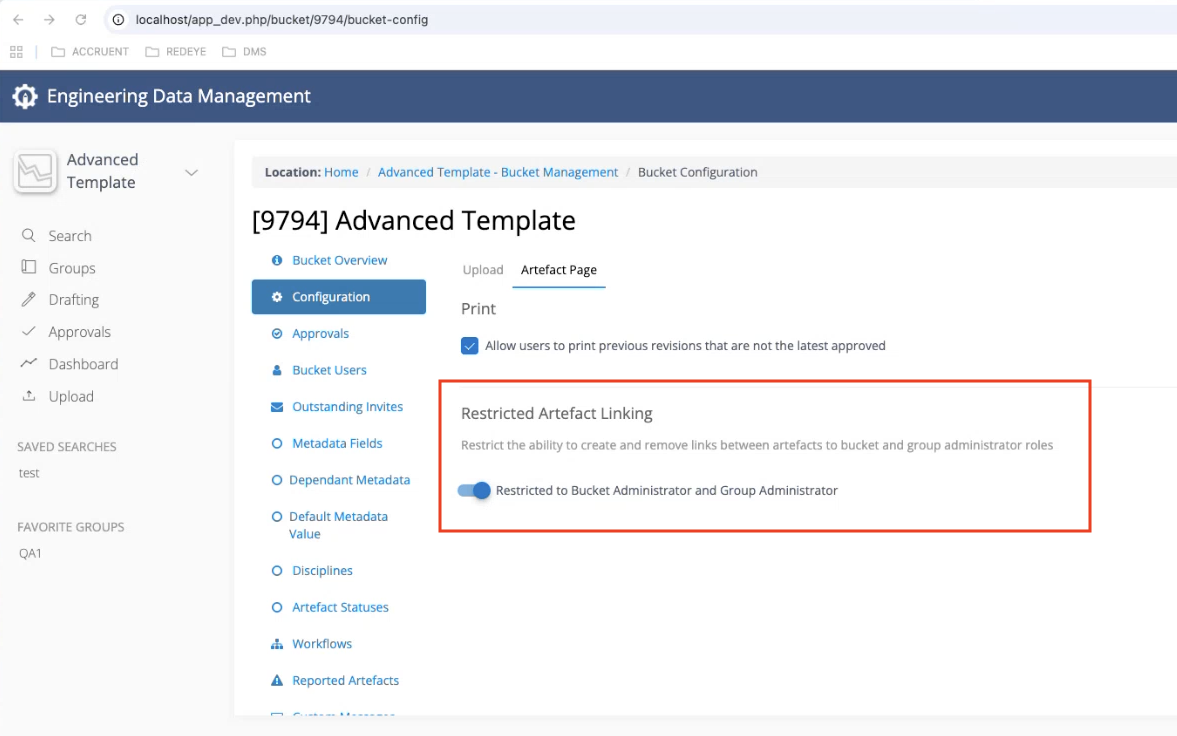The image size is (1177, 736).
Task: Open Dashboard via the chart icon
Action: (29, 364)
